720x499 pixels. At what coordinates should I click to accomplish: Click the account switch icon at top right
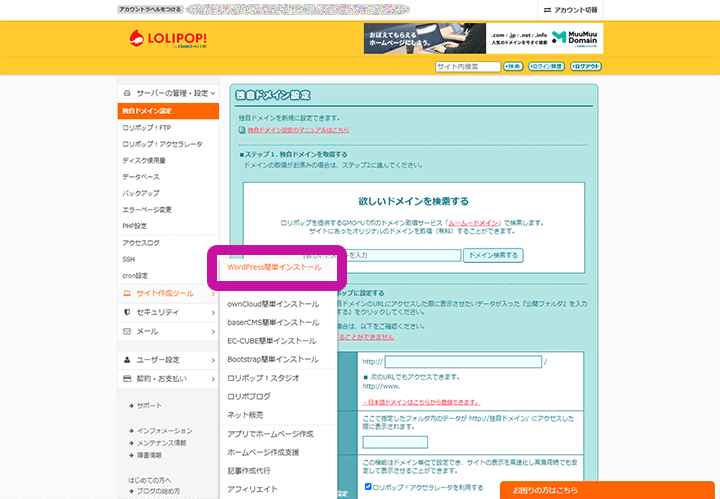pyautogui.click(x=547, y=9)
